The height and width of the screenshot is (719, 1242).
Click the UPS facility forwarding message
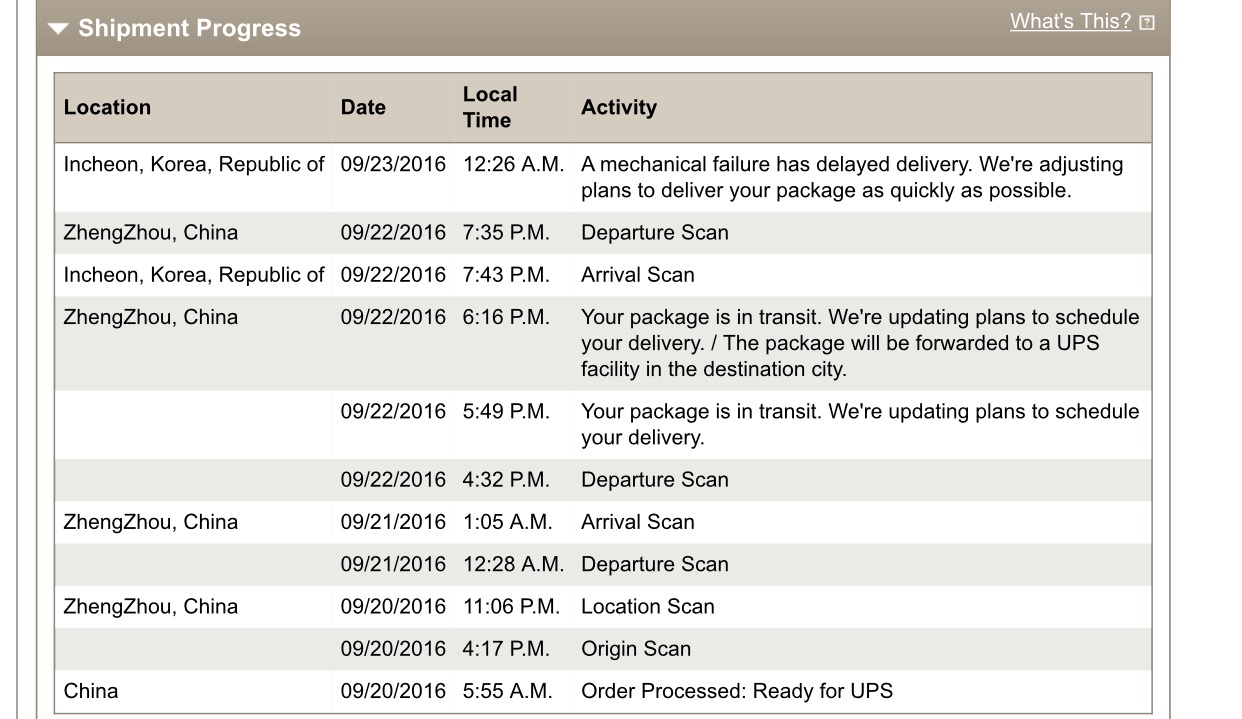(x=860, y=343)
